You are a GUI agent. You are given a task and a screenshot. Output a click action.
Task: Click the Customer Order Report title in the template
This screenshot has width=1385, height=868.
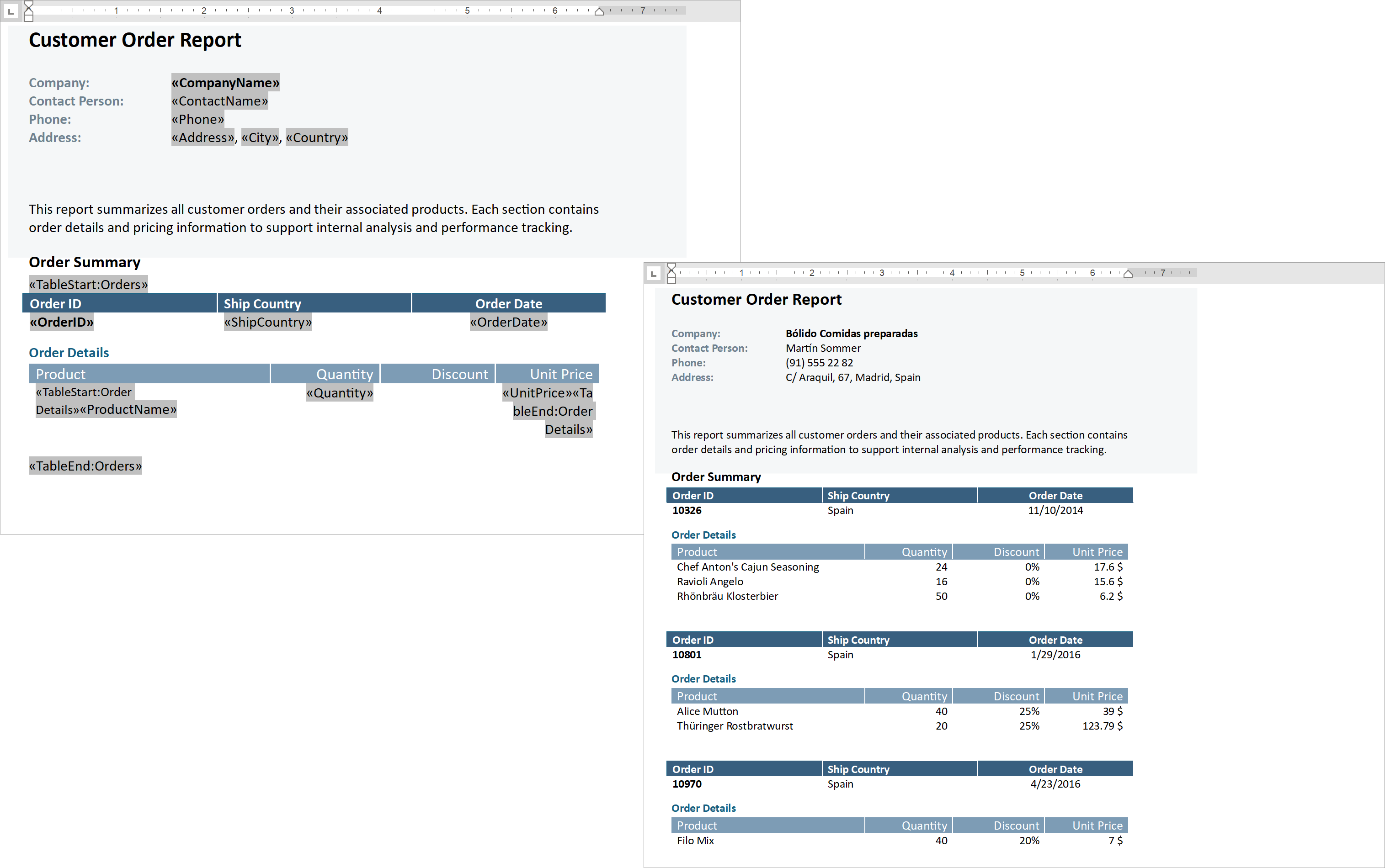[x=135, y=40]
